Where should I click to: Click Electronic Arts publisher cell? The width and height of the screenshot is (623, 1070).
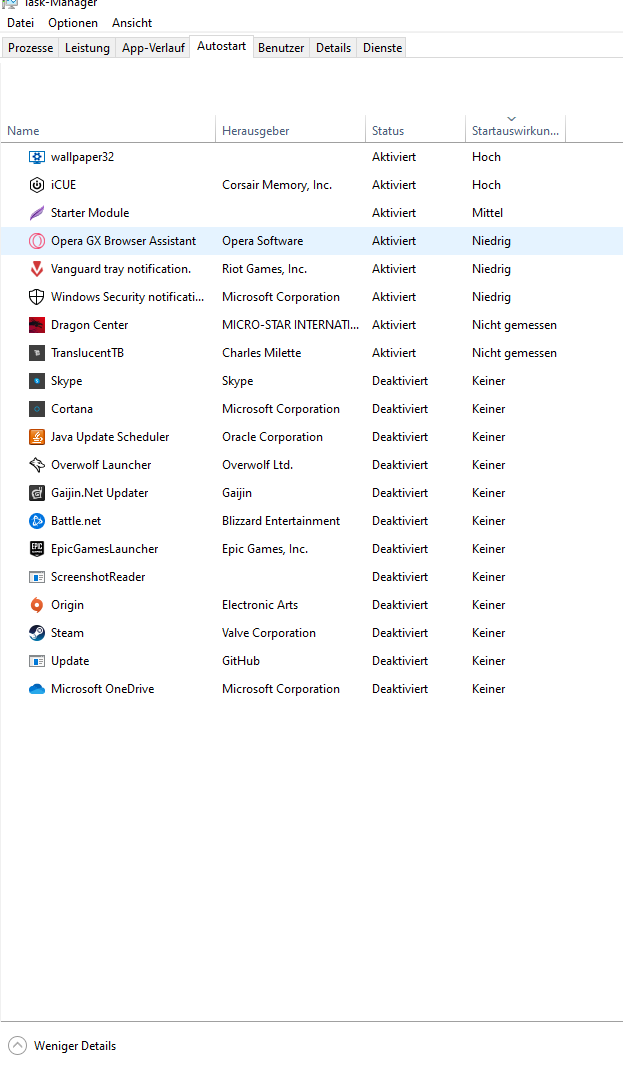[x=260, y=605]
